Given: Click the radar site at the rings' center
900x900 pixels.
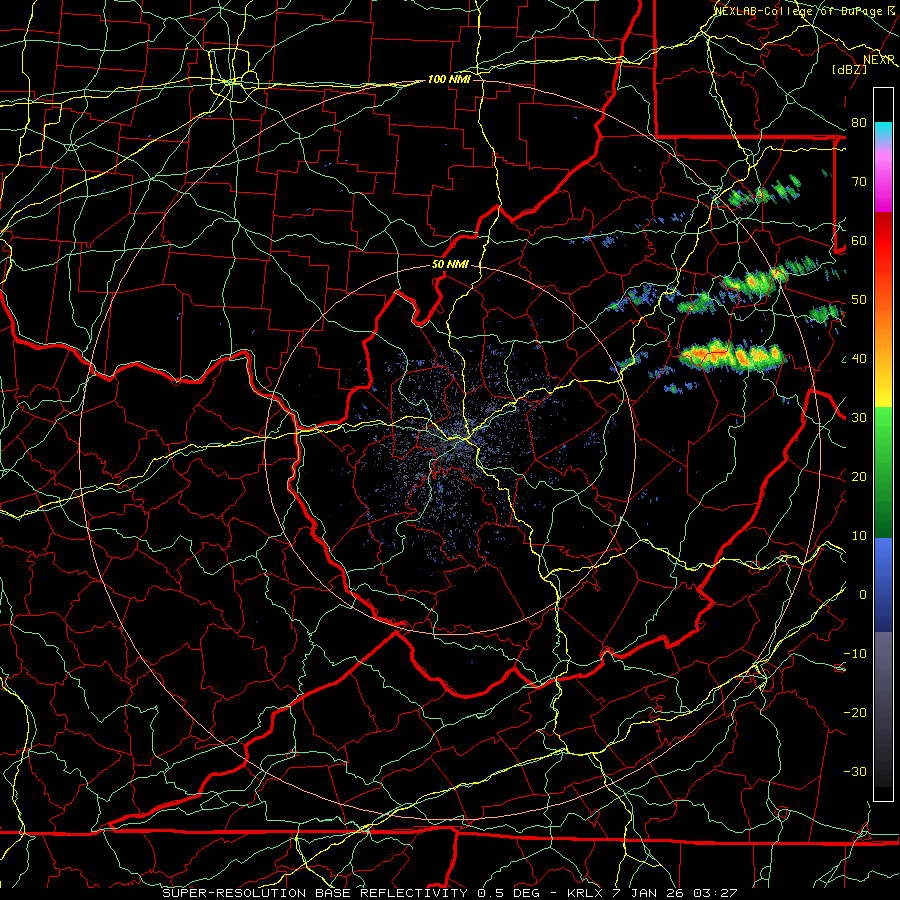Looking at the screenshot, I should (x=451, y=450).
